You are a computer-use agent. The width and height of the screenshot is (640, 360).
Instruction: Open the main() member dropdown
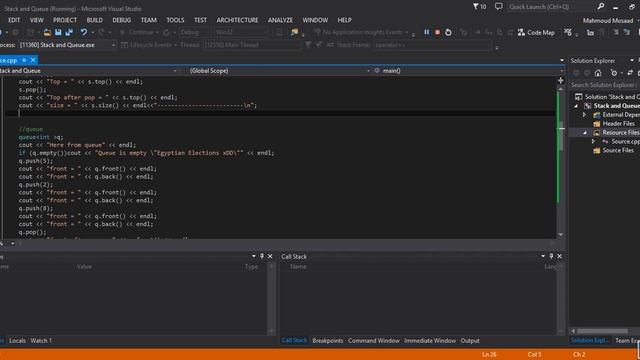point(468,71)
